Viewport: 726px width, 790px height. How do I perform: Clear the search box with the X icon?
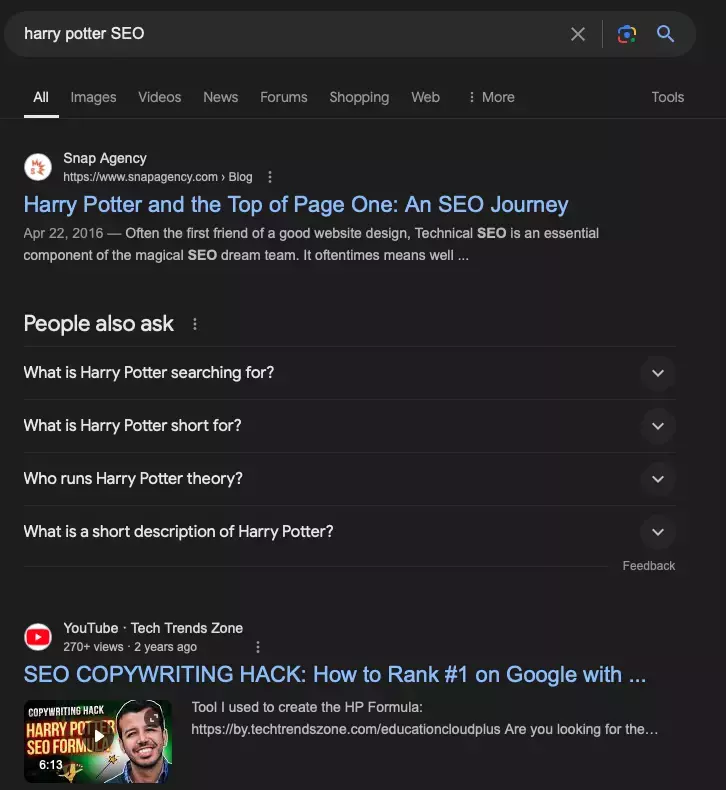pyautogui.click(x=578, y=34)
